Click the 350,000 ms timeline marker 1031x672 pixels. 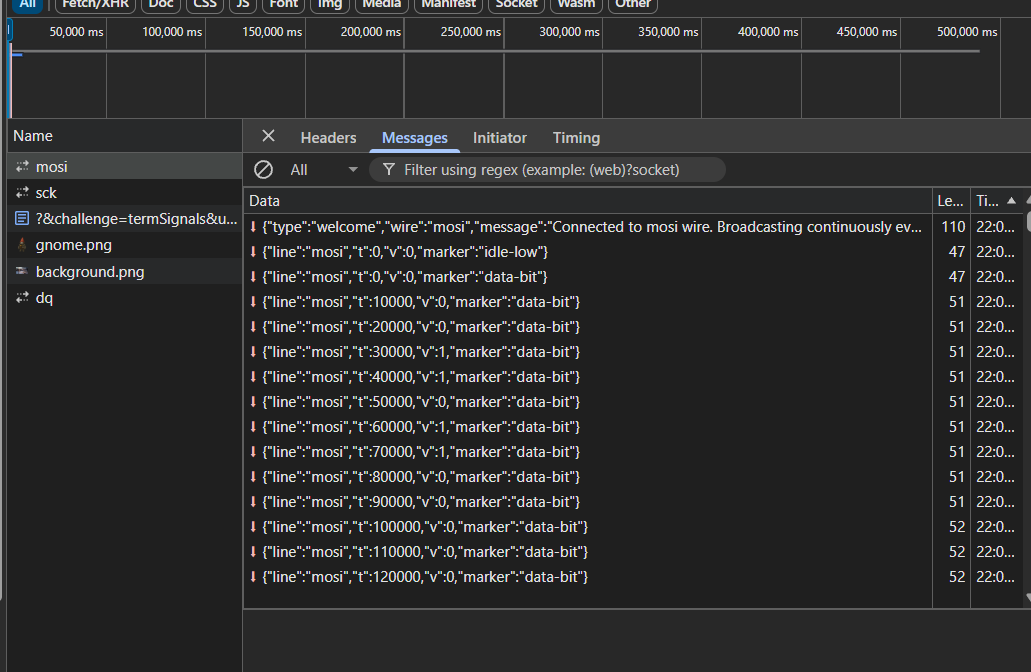(x=667, y=32)
